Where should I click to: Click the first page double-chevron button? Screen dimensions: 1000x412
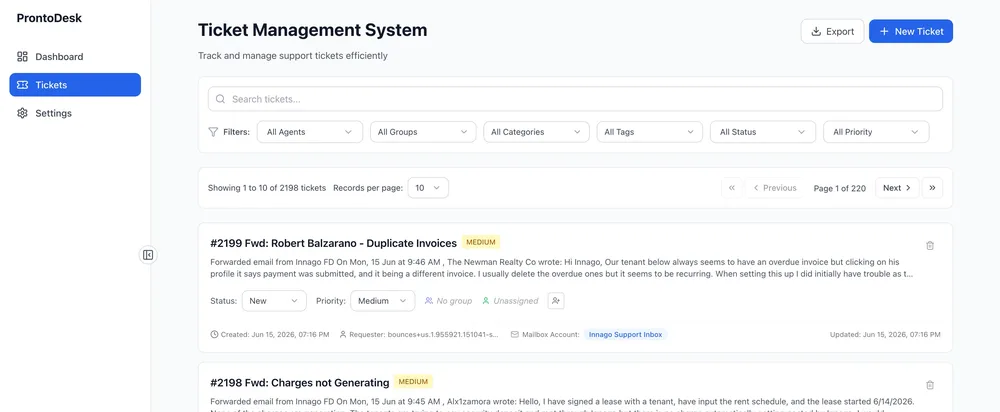coord(732,188)
